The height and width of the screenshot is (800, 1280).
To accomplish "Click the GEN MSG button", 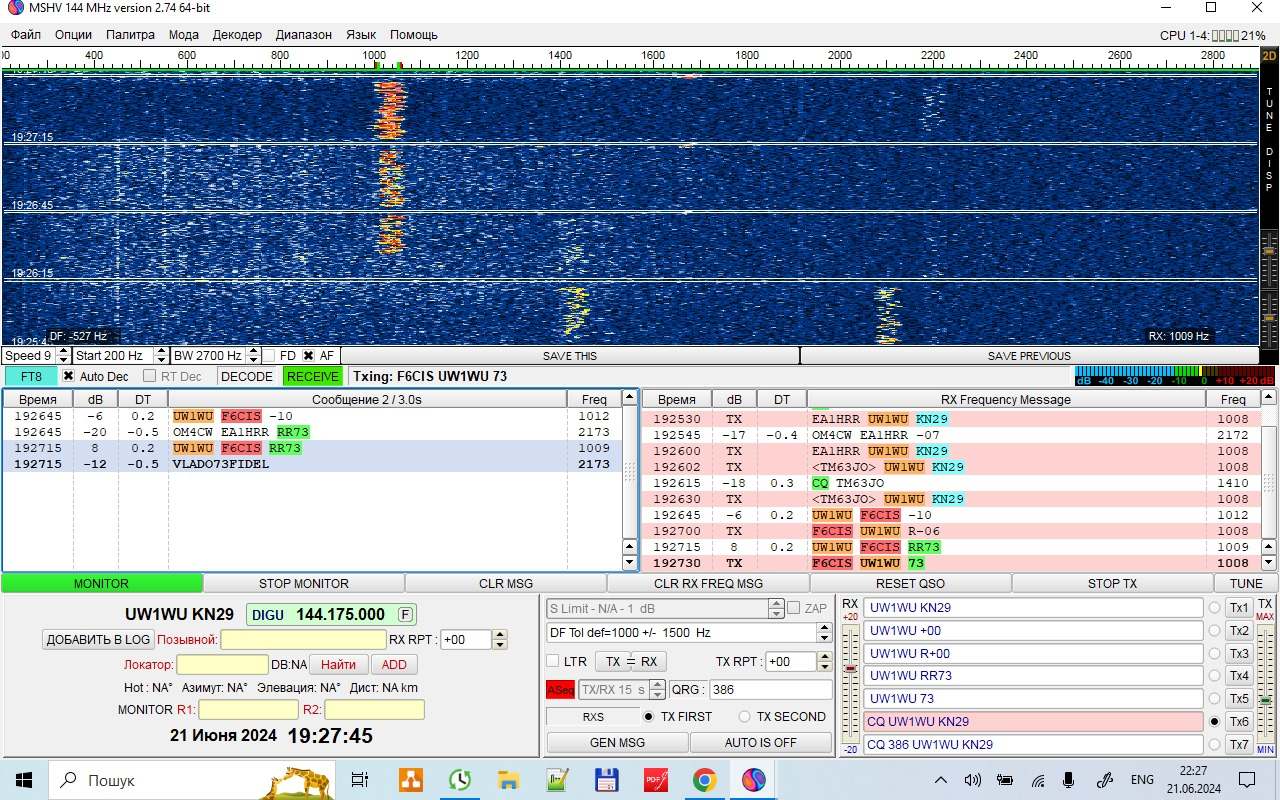I will (617, 742).
